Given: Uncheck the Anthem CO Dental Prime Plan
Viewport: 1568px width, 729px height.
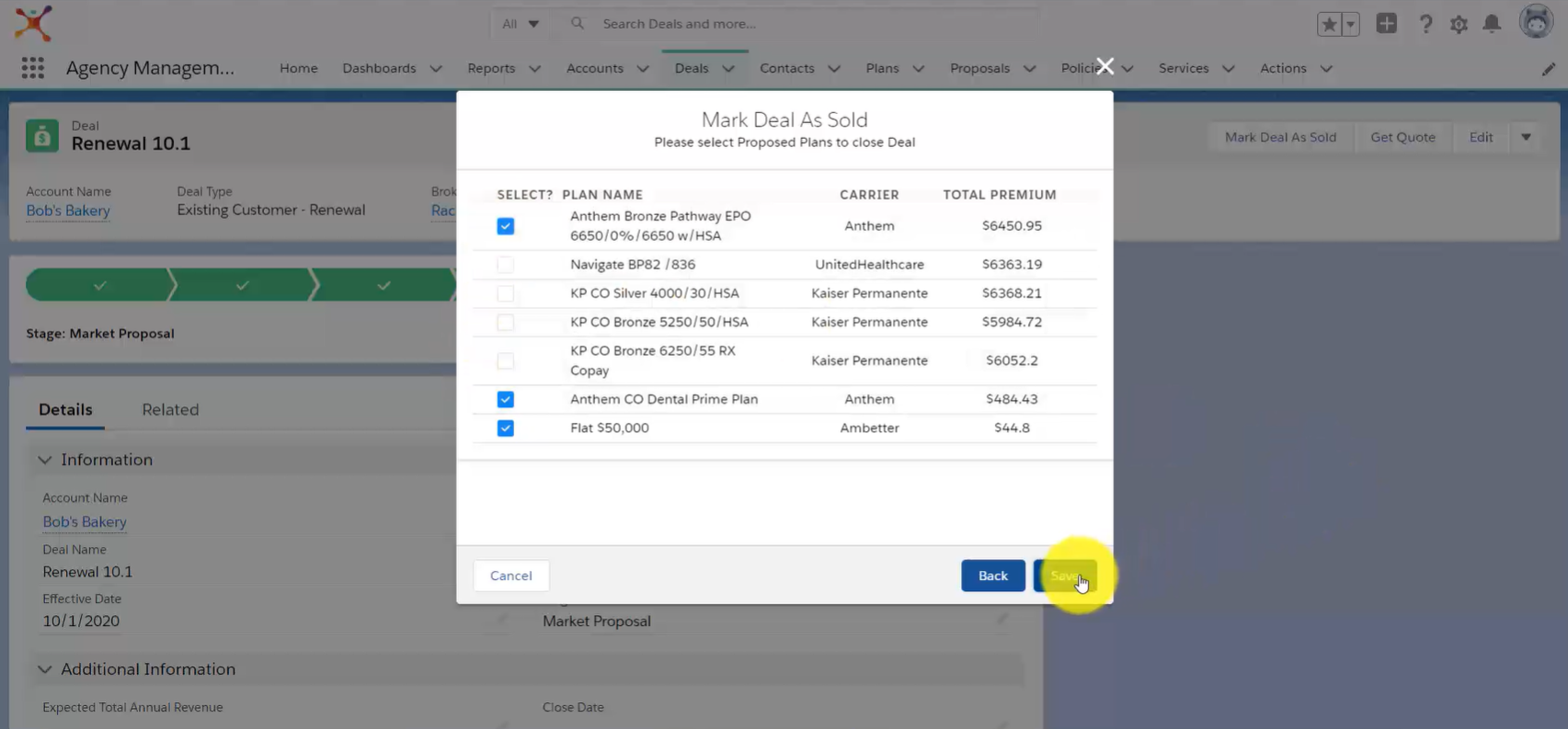Looking at the screenshot, I should pos(506,399).
